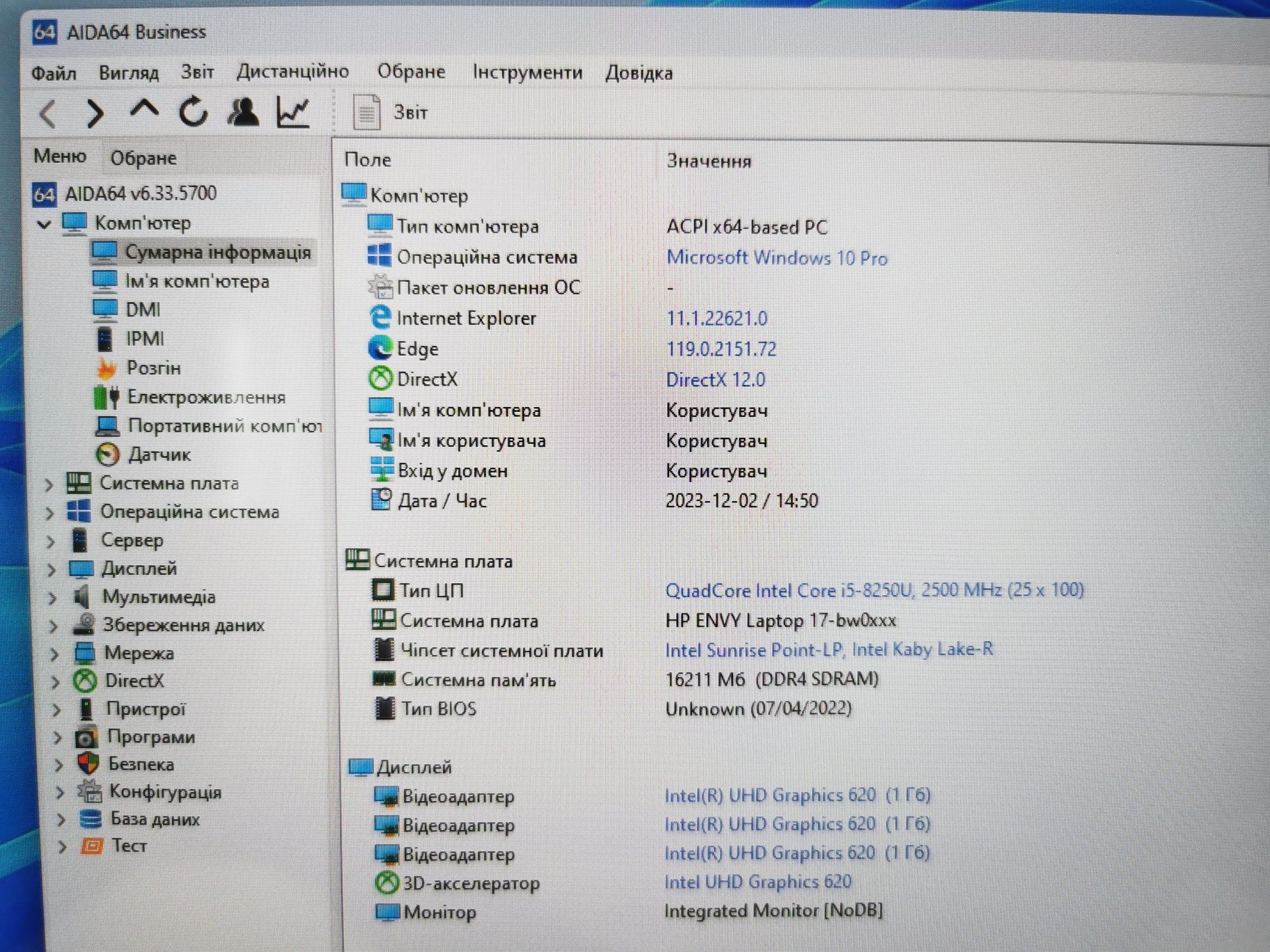Expand the Мультимедіа tree node
This screenshot has width=1270, height=952.
pos(52,598)
